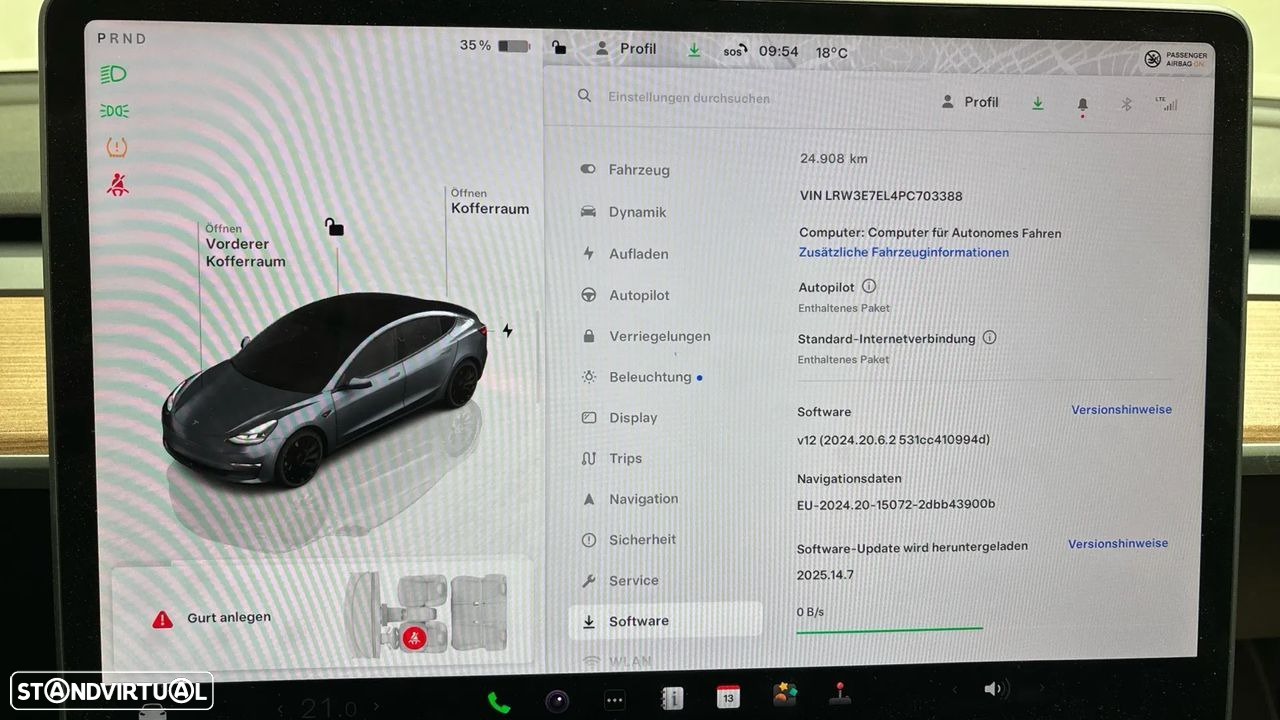This screenshot has width=1280, height=720.
Task: Tap the LTE signal strength icon
Action: pyautogui.click(x=1166, y=104)
